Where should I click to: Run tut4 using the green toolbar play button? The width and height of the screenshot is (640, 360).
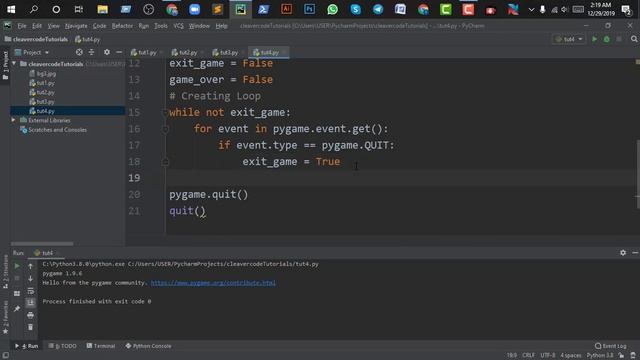tap(594, 39)
